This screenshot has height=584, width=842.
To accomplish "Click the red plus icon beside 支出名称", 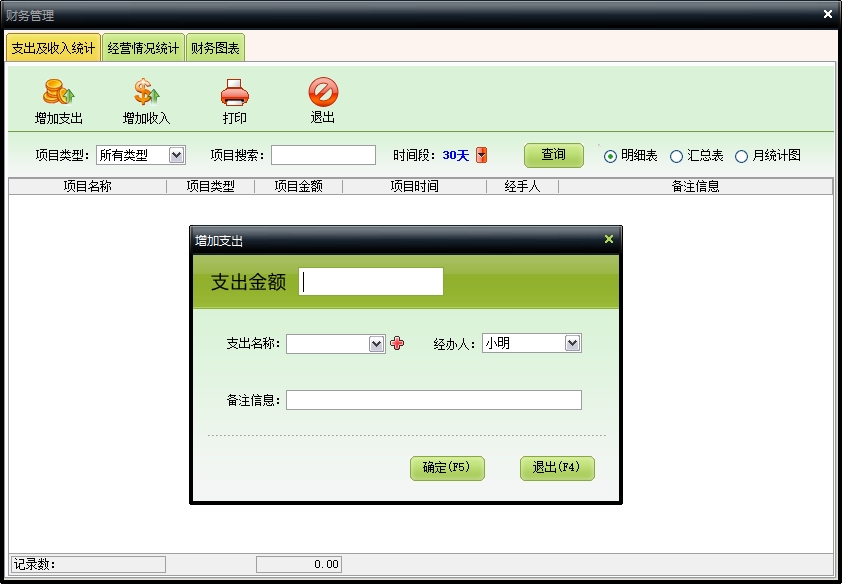I will [x=397, y=343].
